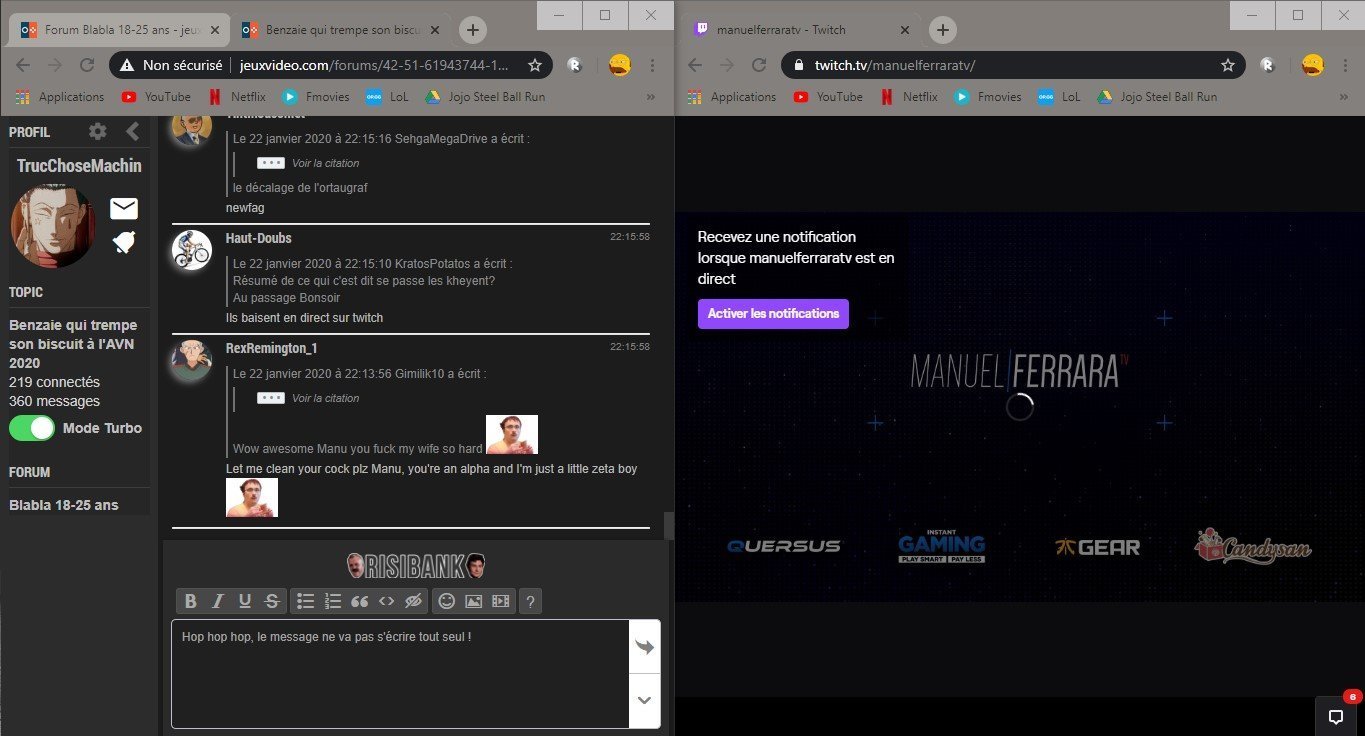Insert a code block
Viewport: 1365px width, 736px height.
click(387, 601)
